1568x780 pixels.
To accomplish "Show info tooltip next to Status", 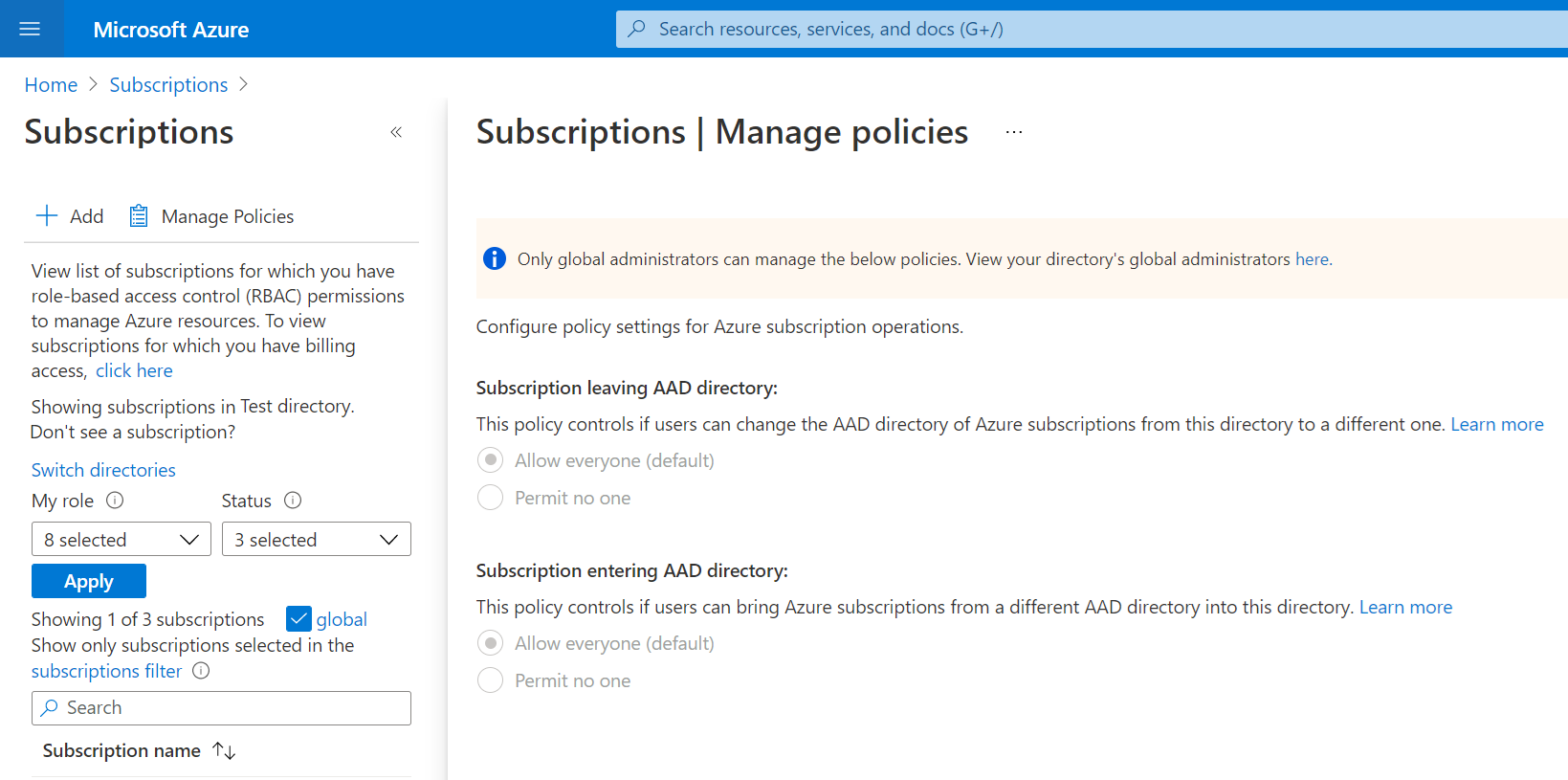I will tap(293, 500).
